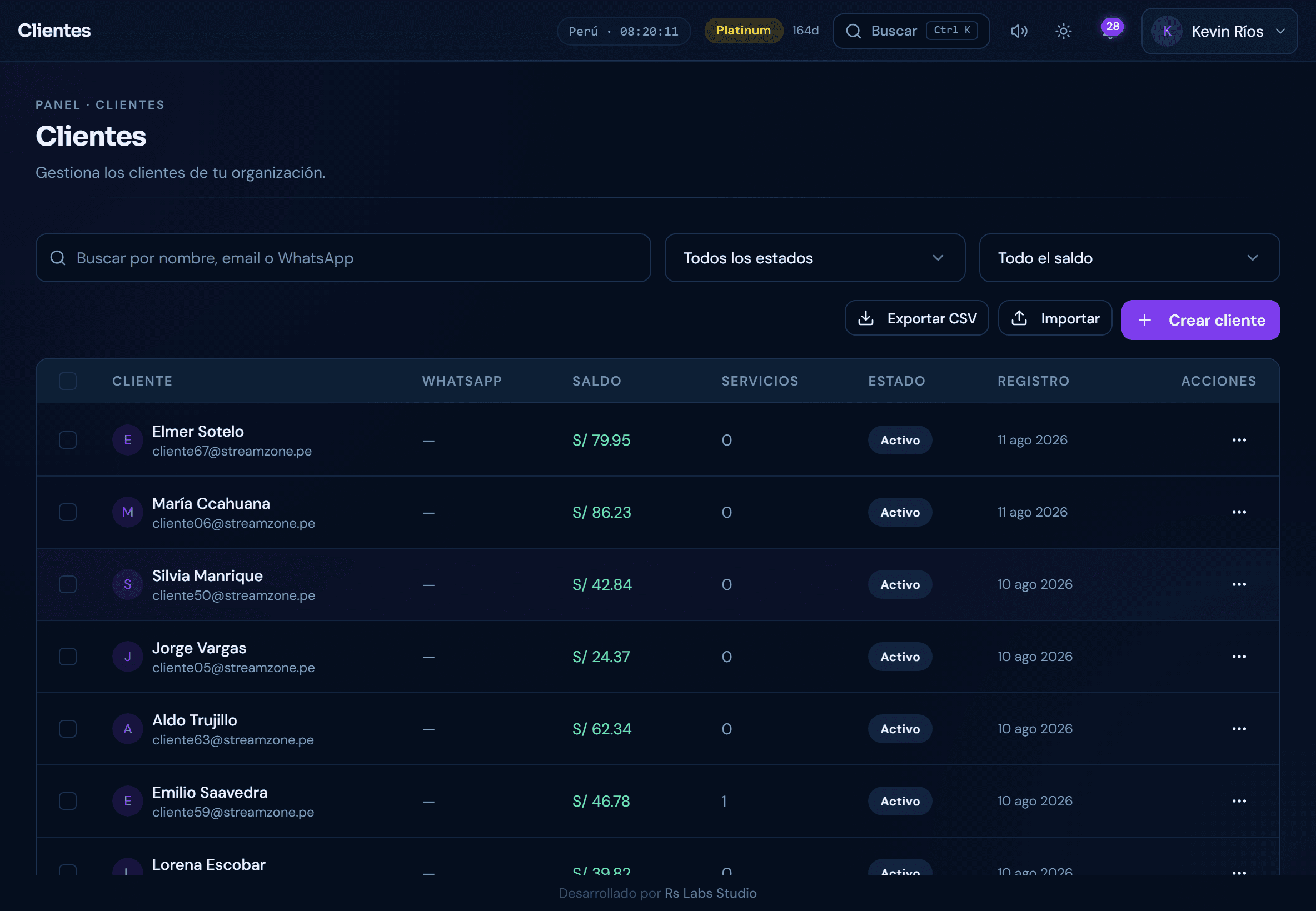Click the Exportar CSV button
Viewport: 1316px width, 911px height.
[x=916, y=318]
